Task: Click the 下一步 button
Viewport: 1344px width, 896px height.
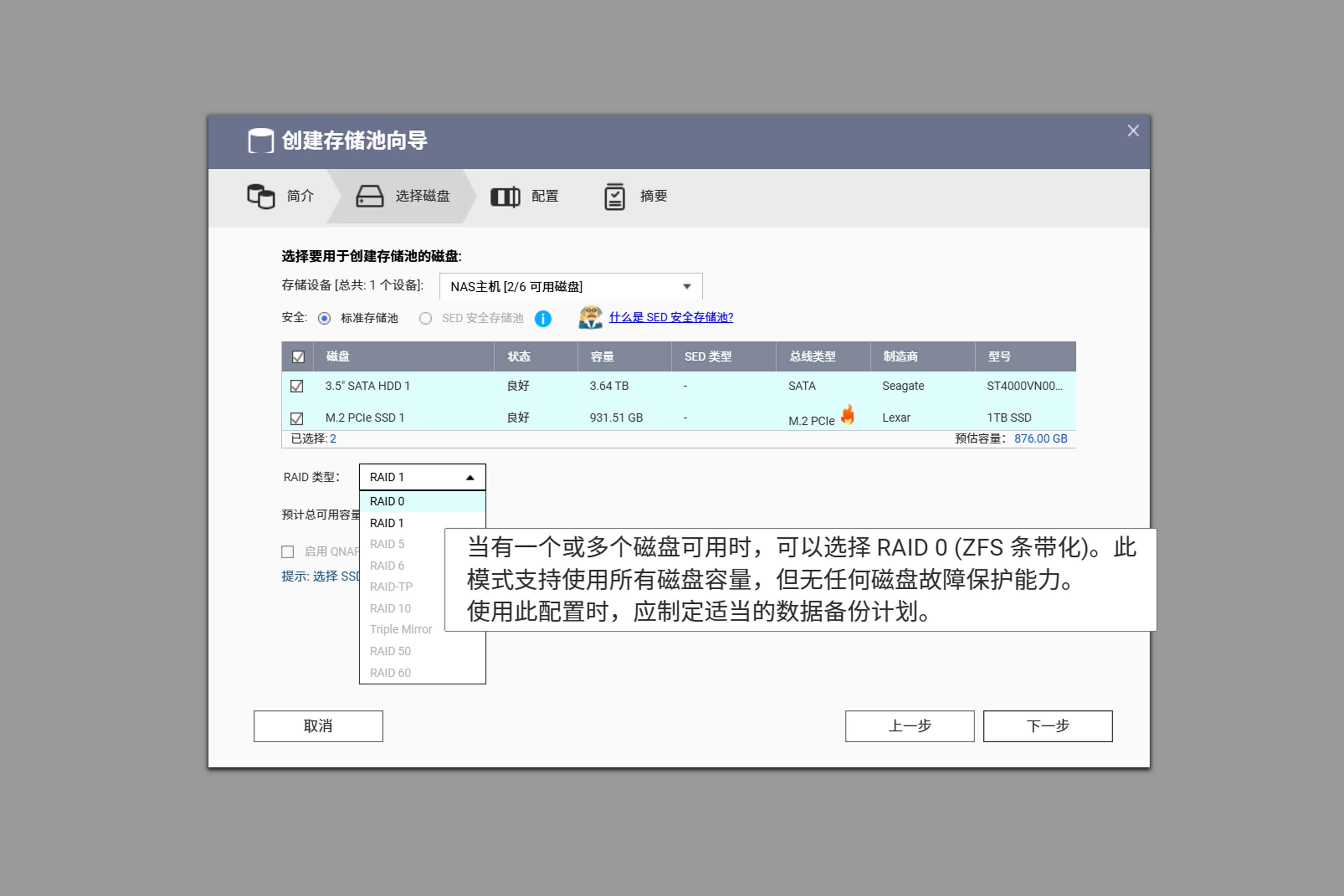Action: tap(1048, 726)
